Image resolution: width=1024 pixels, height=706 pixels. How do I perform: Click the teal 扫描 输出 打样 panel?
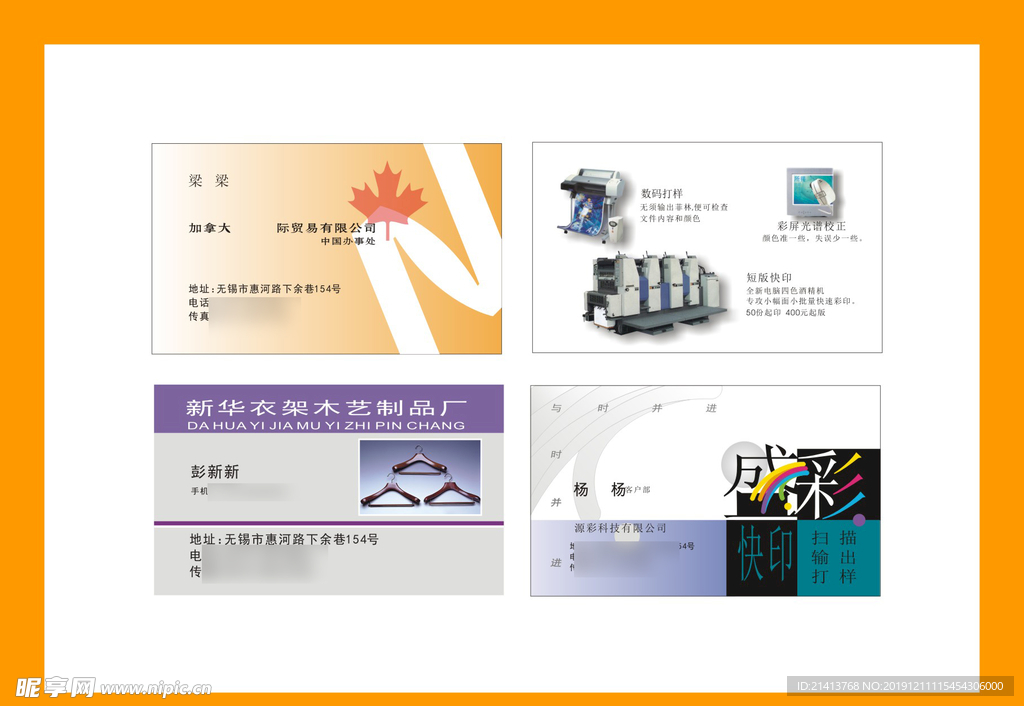pyautogui.click(x=838, y=558)
